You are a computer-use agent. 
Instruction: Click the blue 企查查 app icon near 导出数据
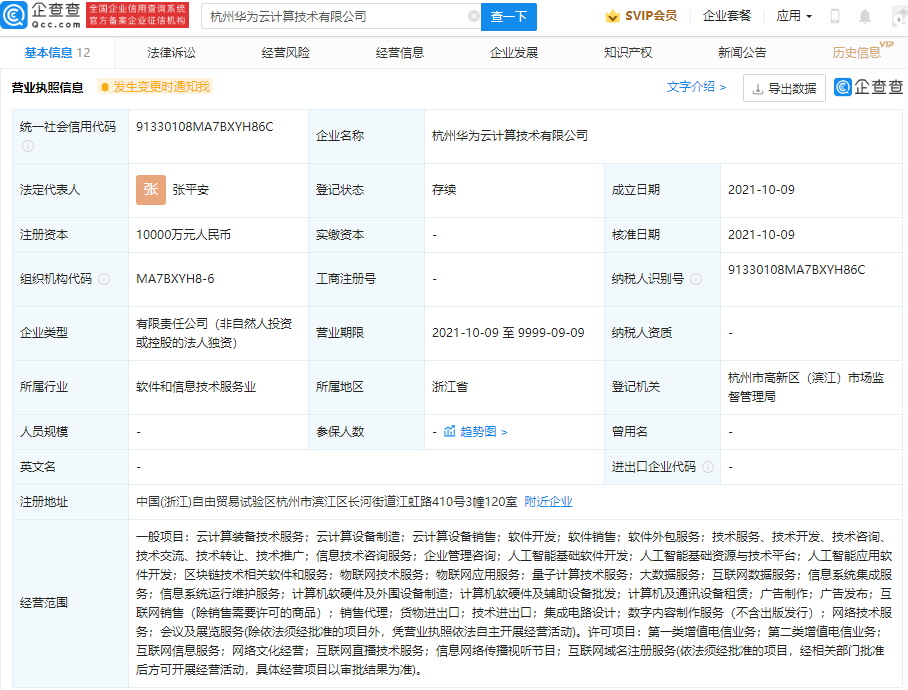843,88
